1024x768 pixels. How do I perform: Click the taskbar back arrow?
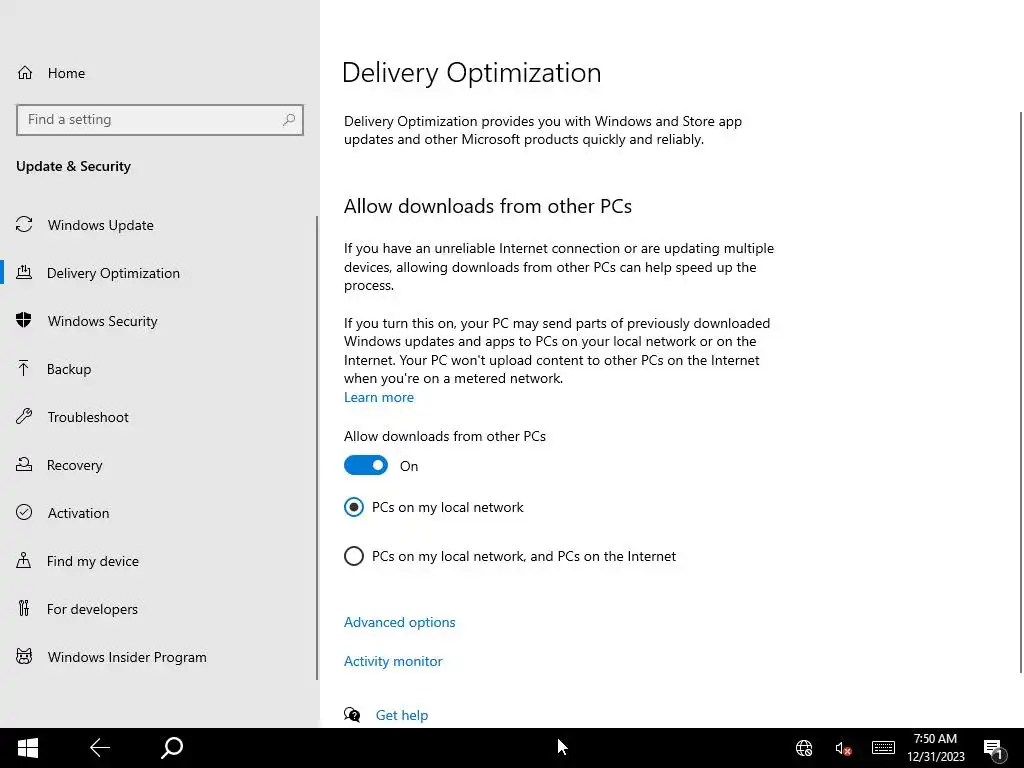100,748
